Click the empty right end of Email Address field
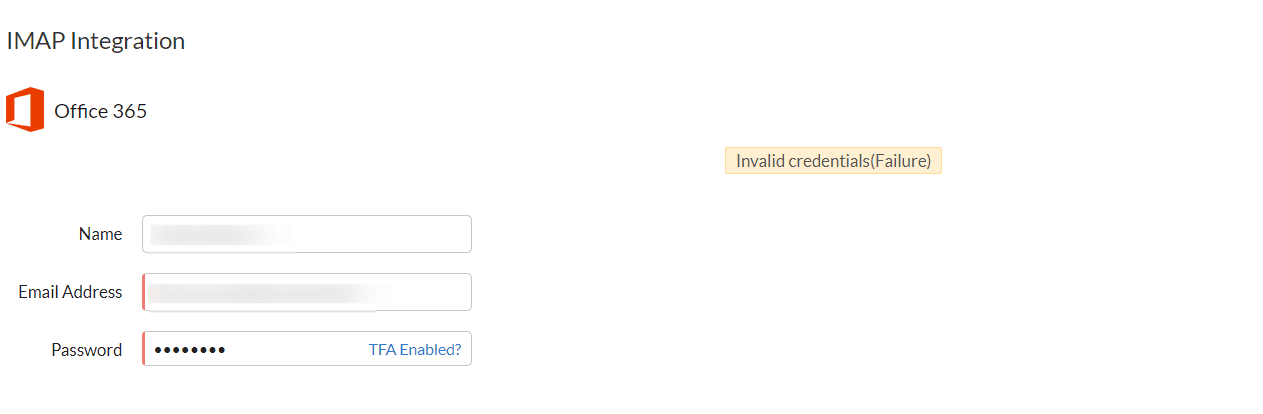The image size is (1263, 414). tap(433, 292)
